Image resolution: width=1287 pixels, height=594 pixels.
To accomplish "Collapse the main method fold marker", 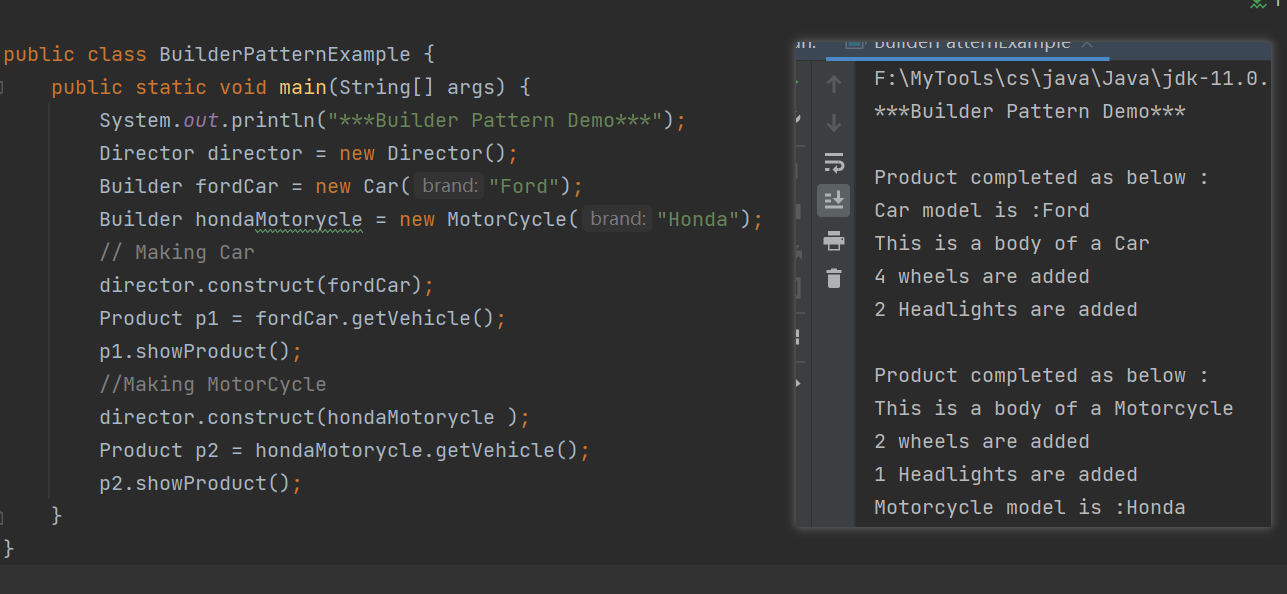I will click(x=2, y=87).
